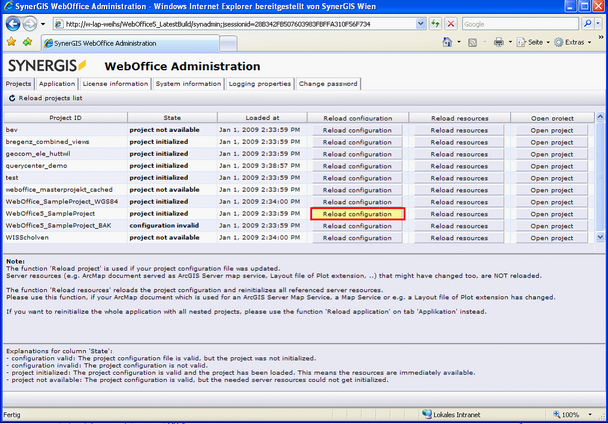The width and height of the screenshot is (608, 424).
Task: Open project WISScholven
Action: click(552, 238)
